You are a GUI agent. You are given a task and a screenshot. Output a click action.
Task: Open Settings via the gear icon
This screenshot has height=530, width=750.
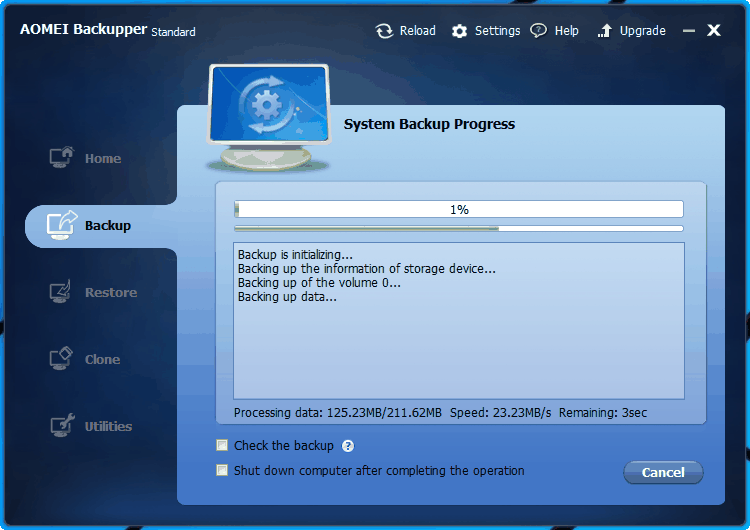coord(459,31)
